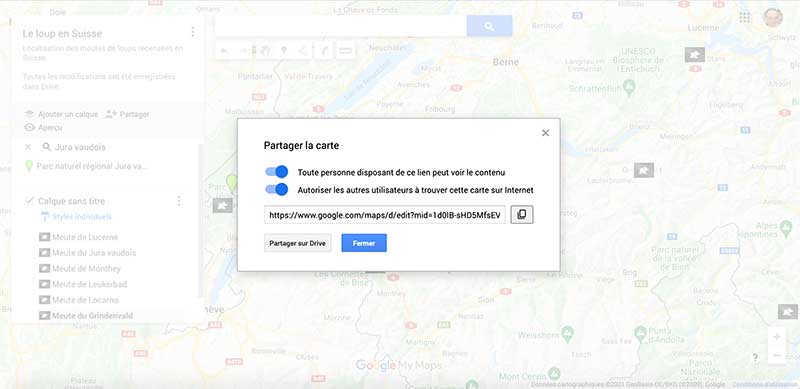Open the map title three-dot menu

coord(192,33)
